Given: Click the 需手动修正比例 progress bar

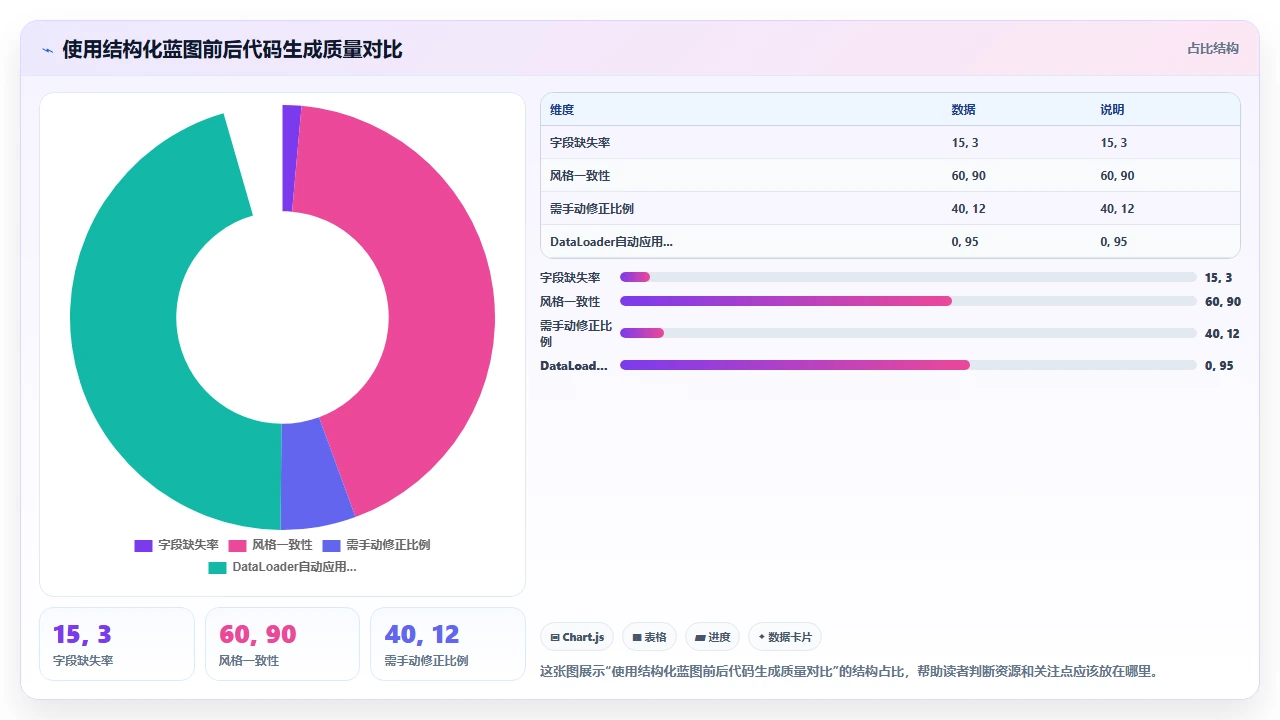Looking at the screenshot, I should pos(908,333).
